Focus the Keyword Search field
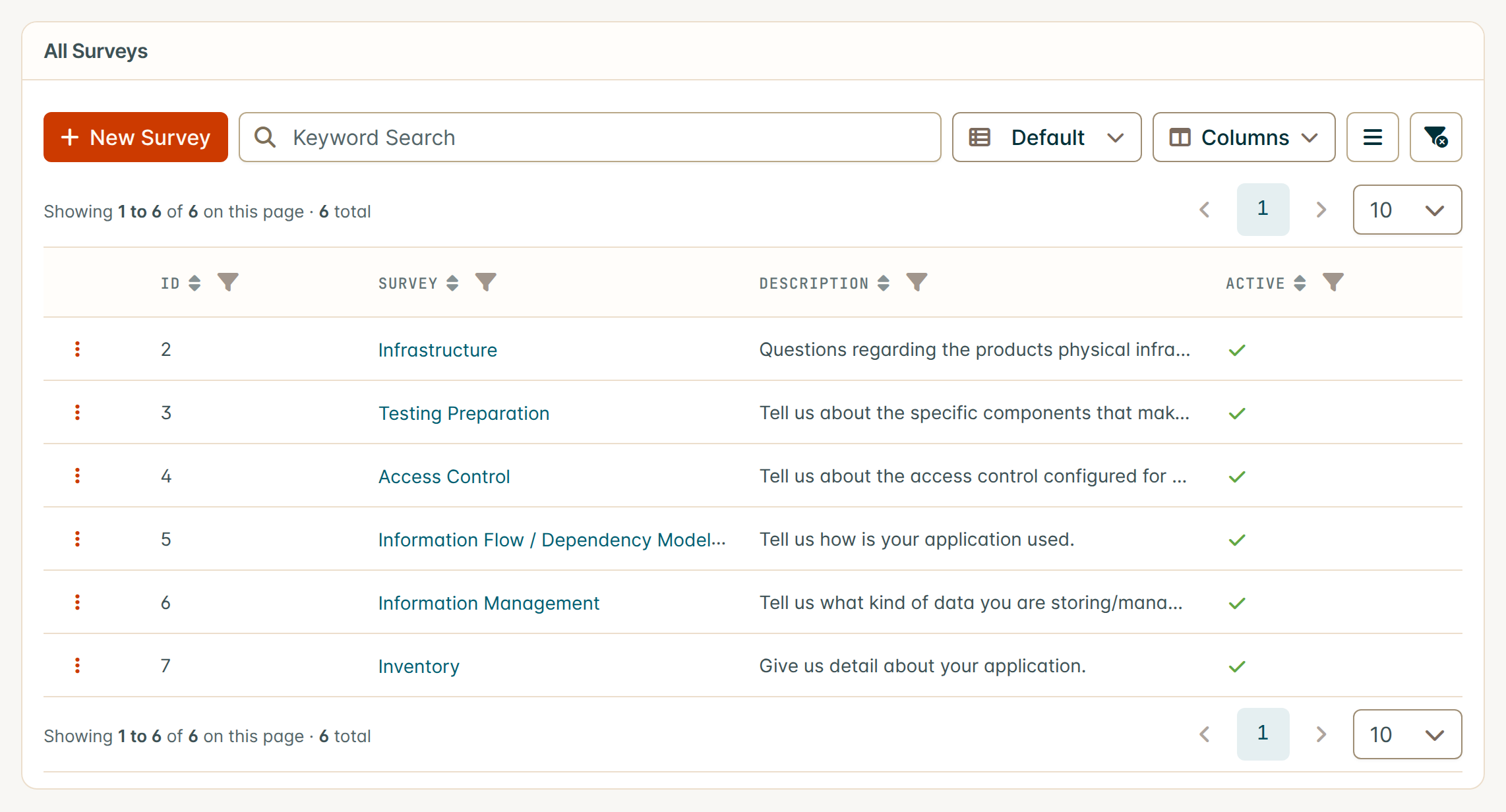Screen dimensions: 1506x812 coord(589,137)
